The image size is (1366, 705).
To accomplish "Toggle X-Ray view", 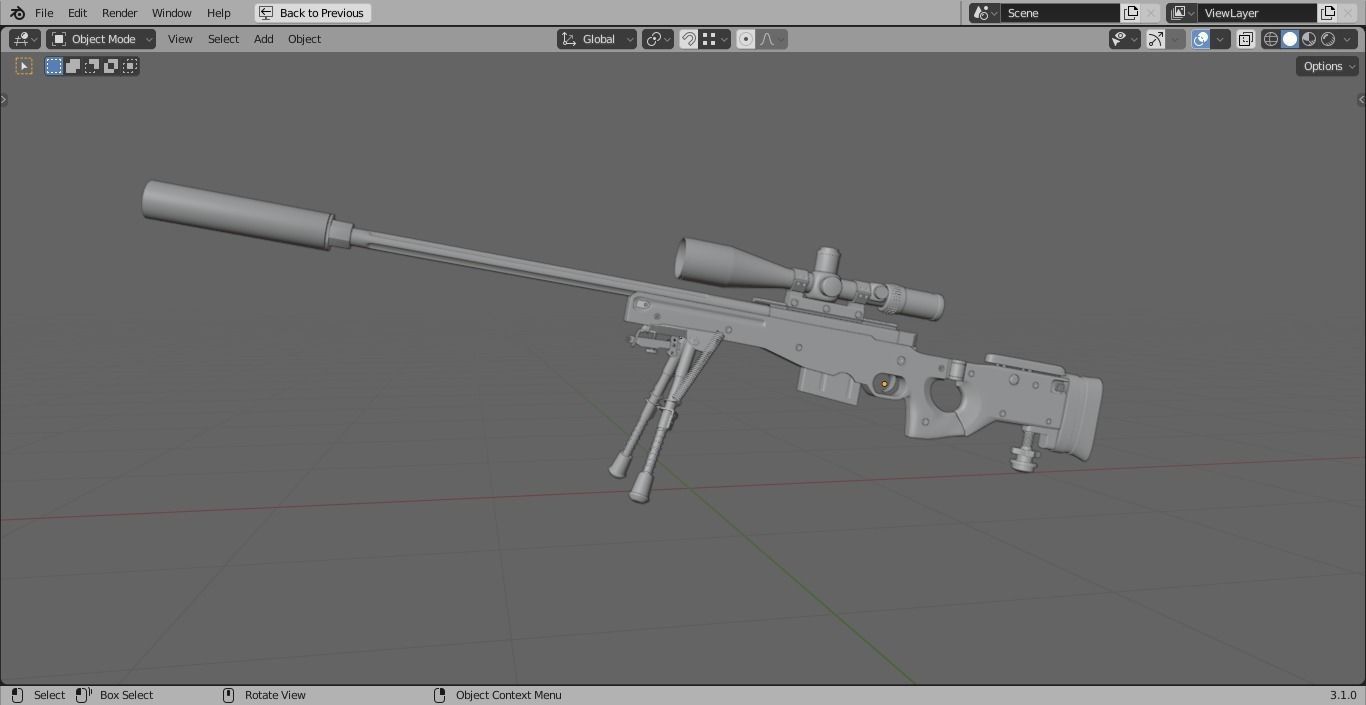I will (1245, 39).
